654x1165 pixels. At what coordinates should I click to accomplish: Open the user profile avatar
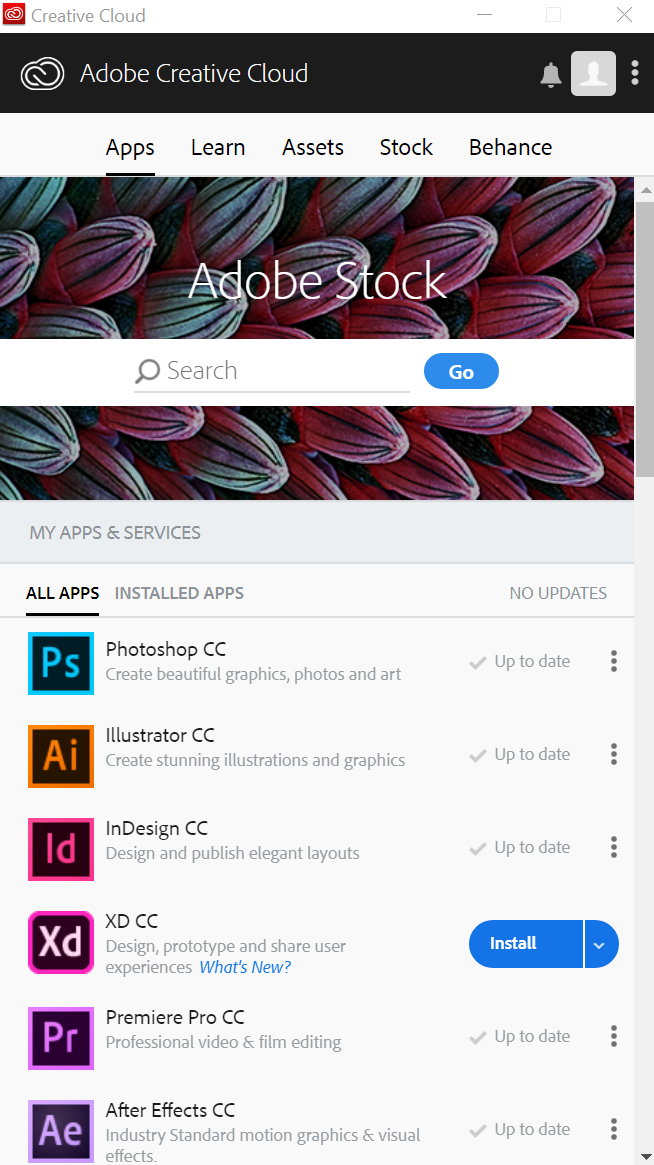pyautogui.click(x=593, y=74)
